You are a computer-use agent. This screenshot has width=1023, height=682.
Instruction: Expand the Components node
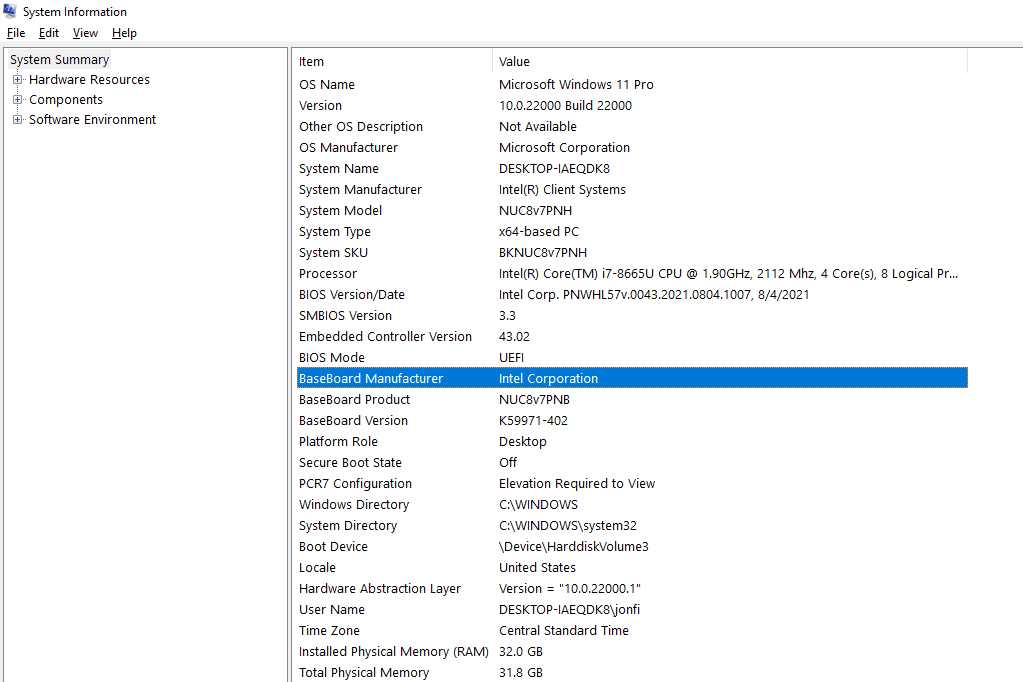coord(18,100)
